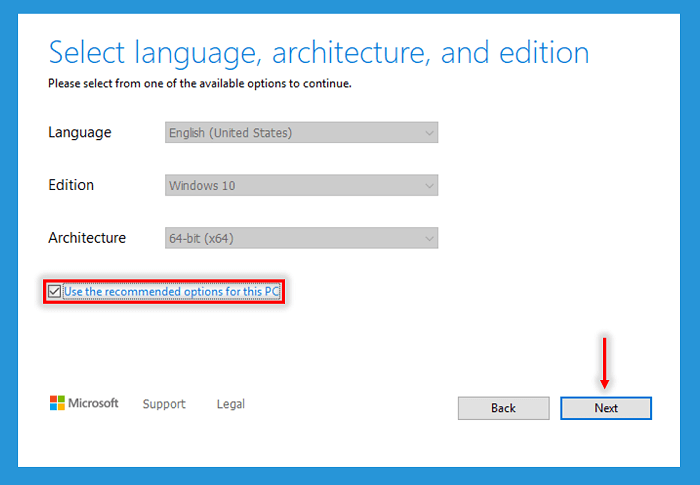
Task: Click the 'Please select from one' instruction text
Action: 200,84
